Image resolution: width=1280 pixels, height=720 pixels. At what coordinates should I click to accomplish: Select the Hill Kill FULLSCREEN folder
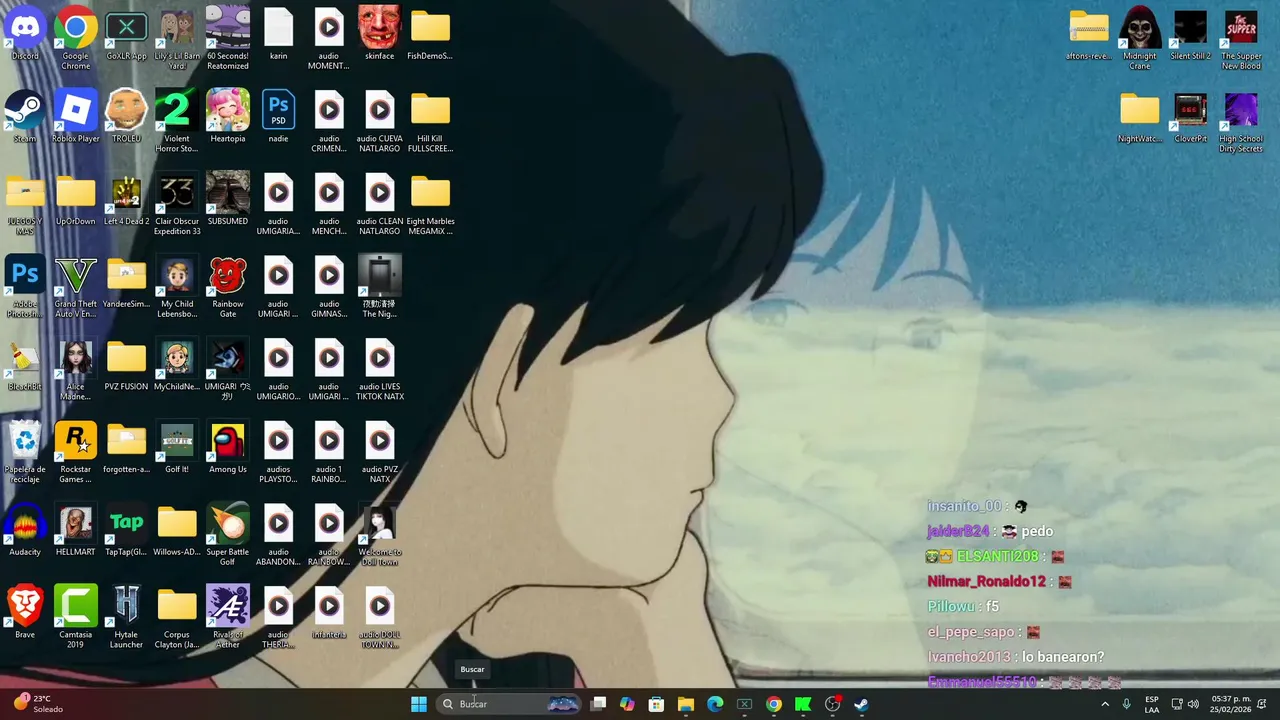coord(430,121)
